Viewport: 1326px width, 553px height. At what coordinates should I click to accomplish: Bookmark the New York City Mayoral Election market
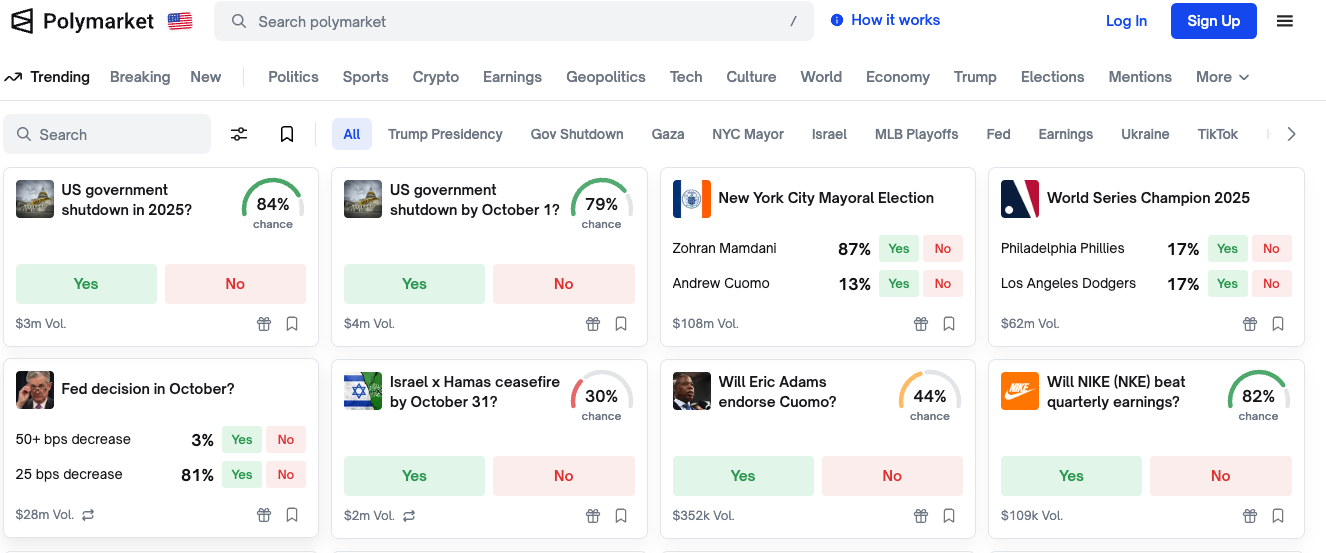click(949, 323)
